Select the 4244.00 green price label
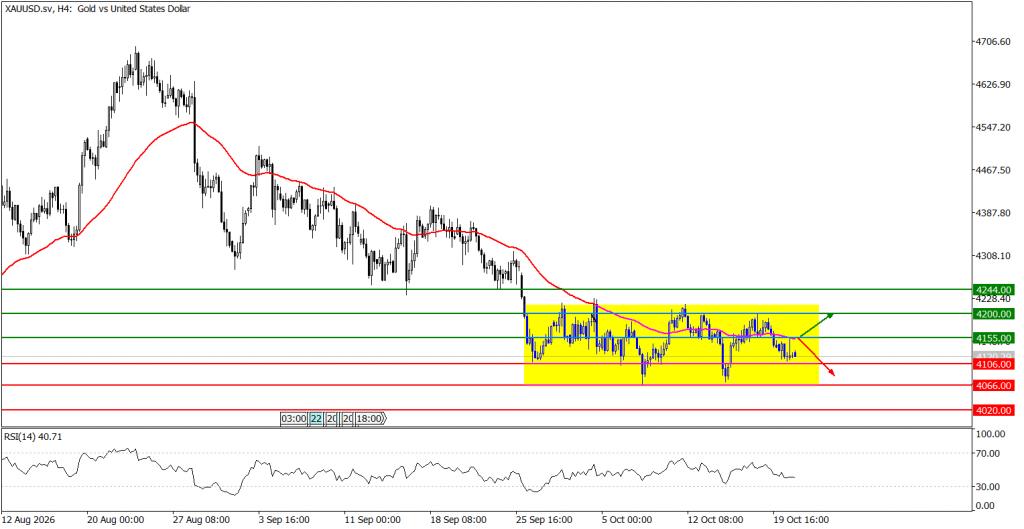 coord(993,289)
